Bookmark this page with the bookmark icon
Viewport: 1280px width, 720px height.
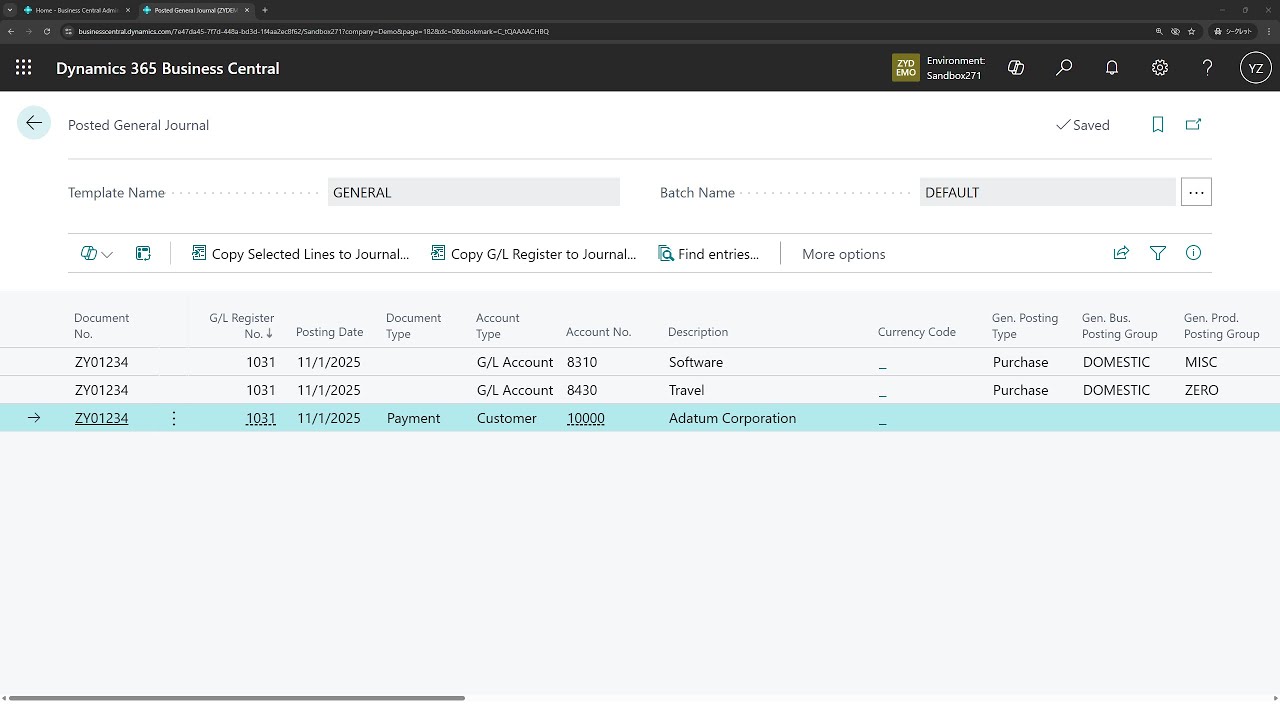(1158, 125)
